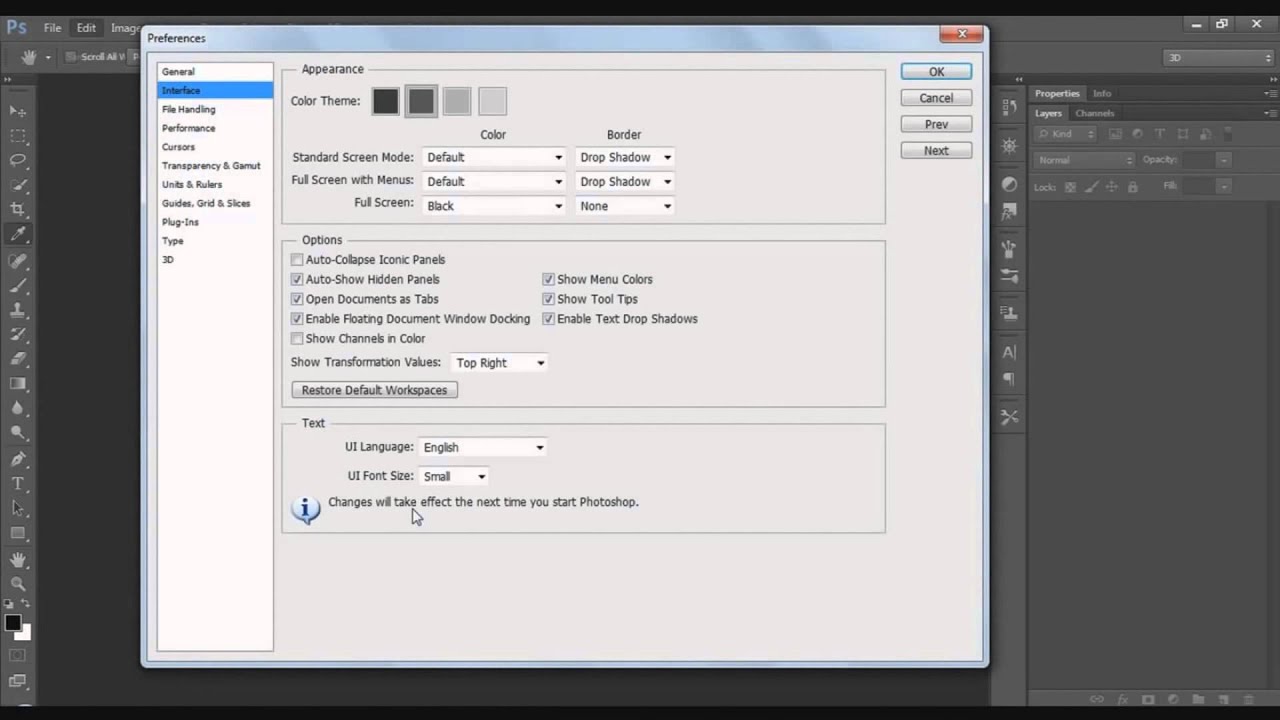
Task: Open the UI Font Size selector
Action: pyautogui.click(x=454, y=477)
